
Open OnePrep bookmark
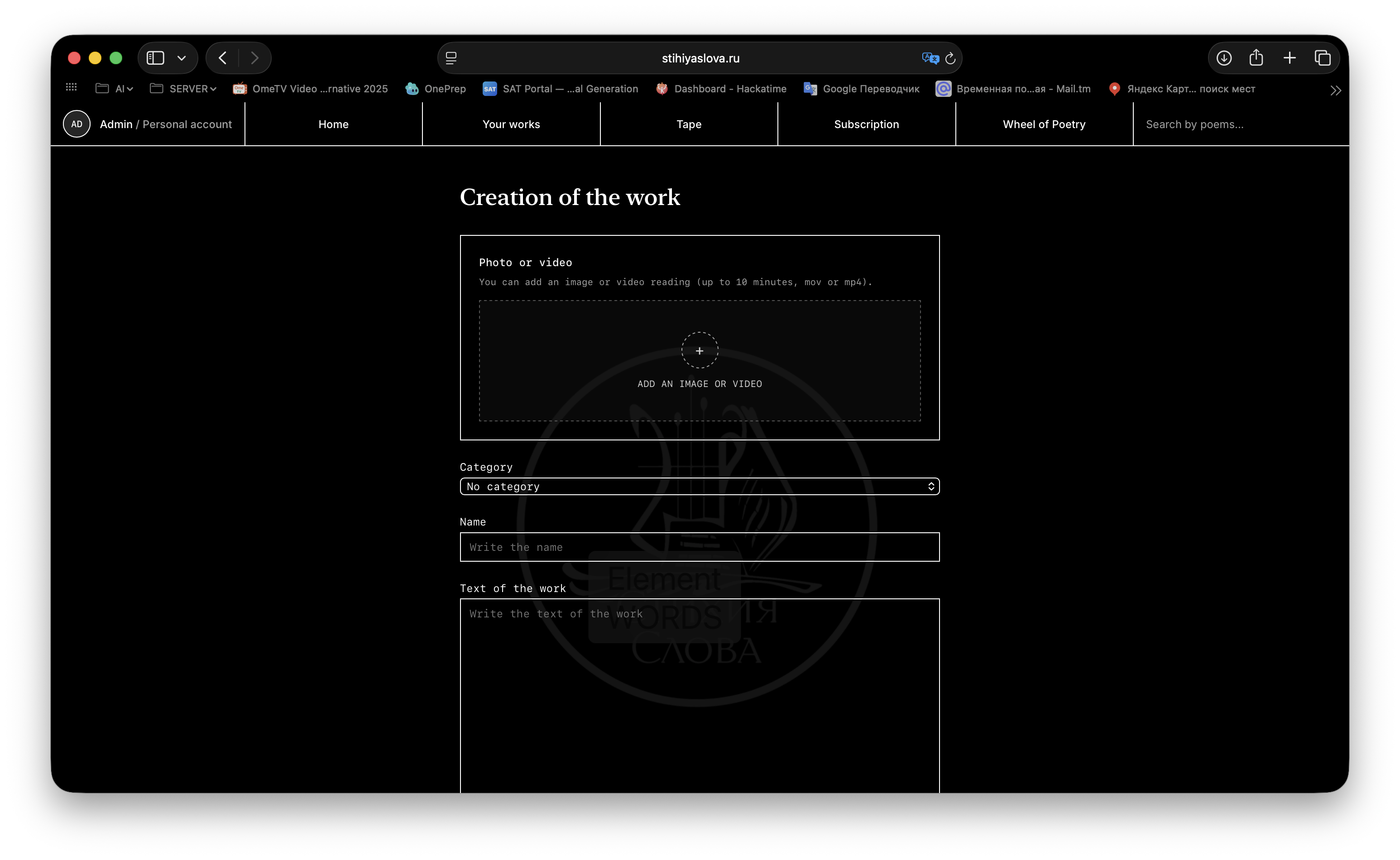(436, 89)
